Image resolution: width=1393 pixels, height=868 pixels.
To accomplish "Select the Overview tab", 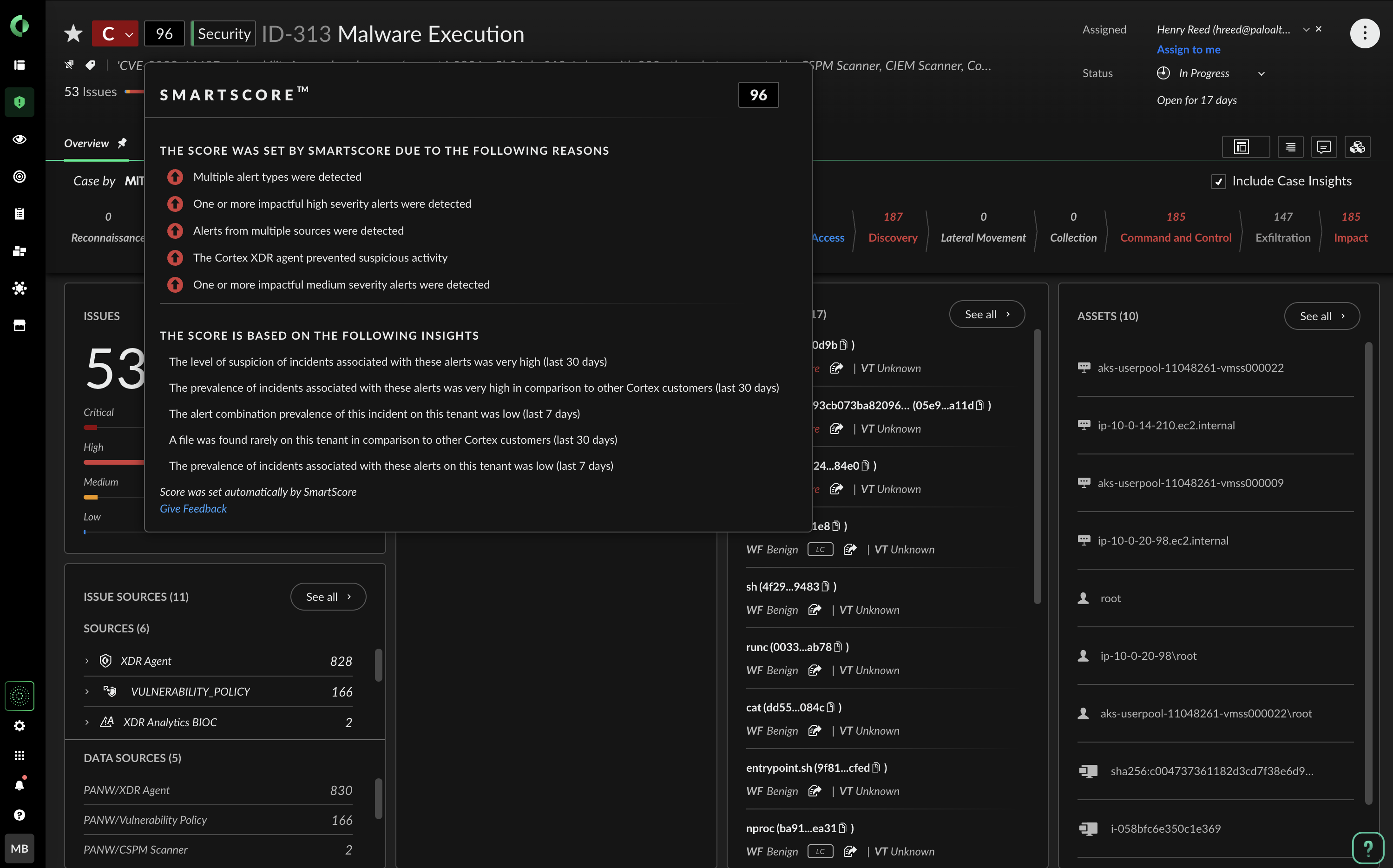I will (86, 144).
